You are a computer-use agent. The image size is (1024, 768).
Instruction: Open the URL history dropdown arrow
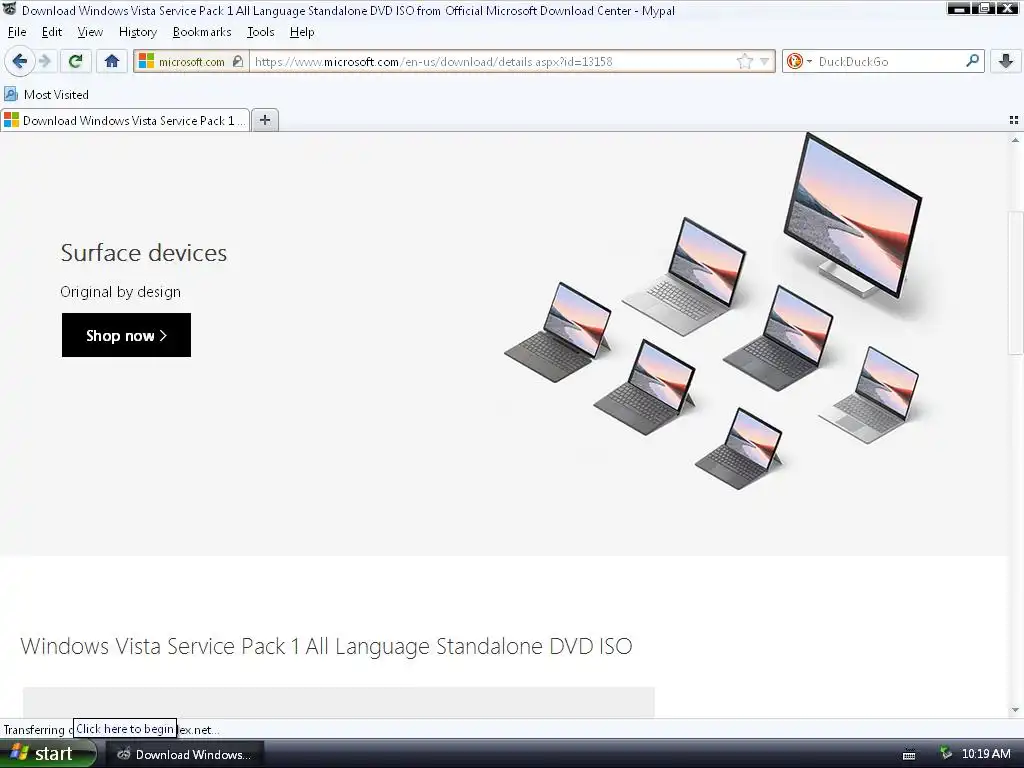(x=764, y=61)
